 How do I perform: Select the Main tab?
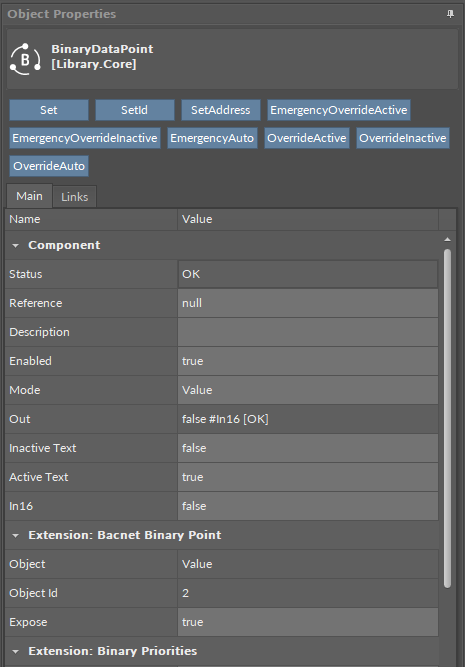[x=29, y=196]
